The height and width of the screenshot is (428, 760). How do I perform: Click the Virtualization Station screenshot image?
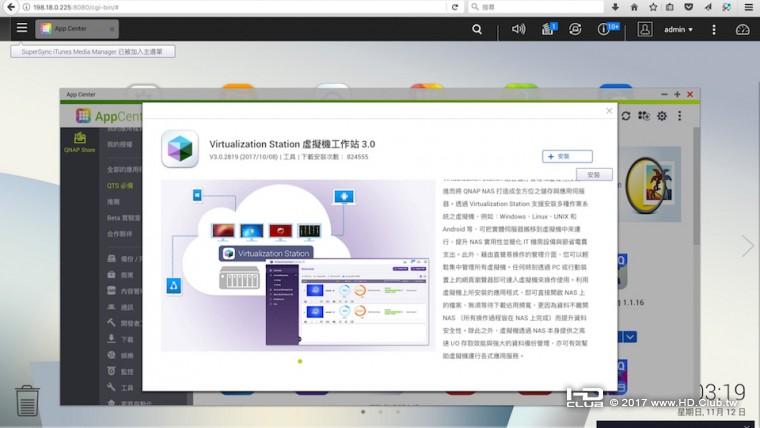[x=298, y=265]
